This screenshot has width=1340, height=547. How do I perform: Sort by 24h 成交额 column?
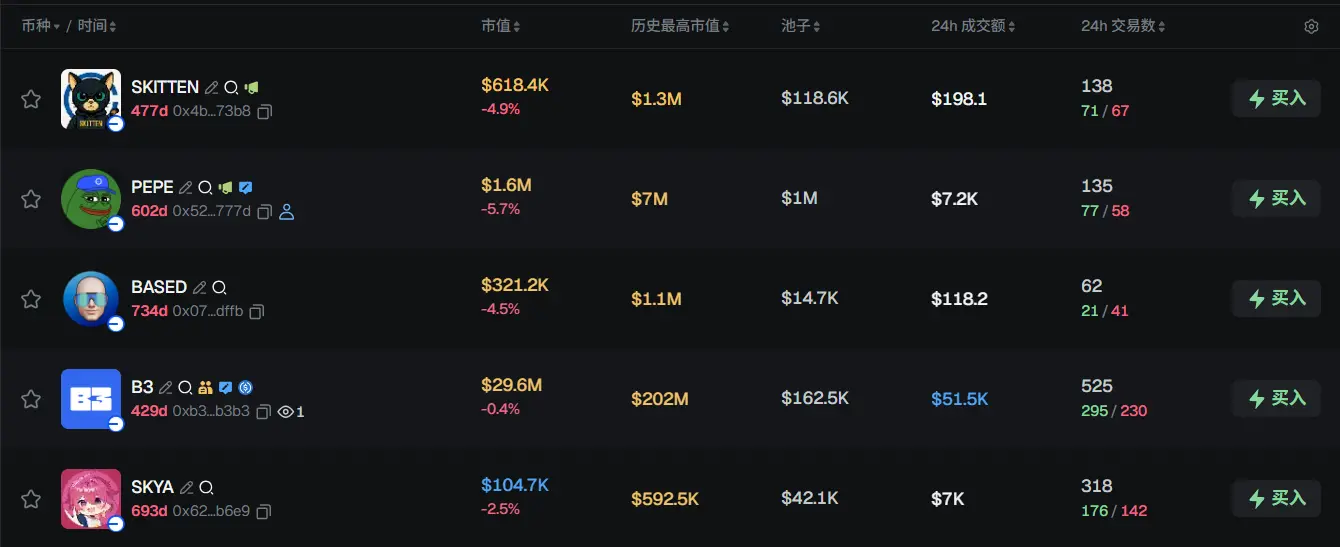pyautogui.click(x=973, y=26)
